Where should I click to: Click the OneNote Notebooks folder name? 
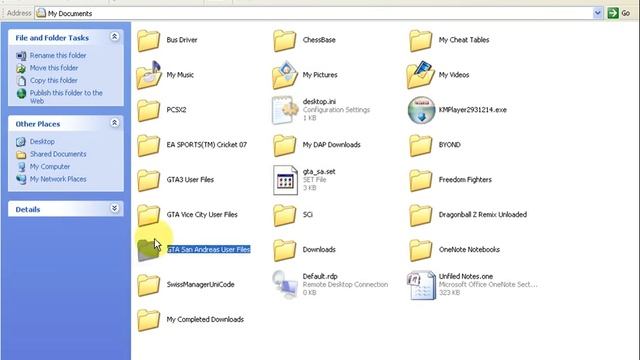[x=469, y=249]
